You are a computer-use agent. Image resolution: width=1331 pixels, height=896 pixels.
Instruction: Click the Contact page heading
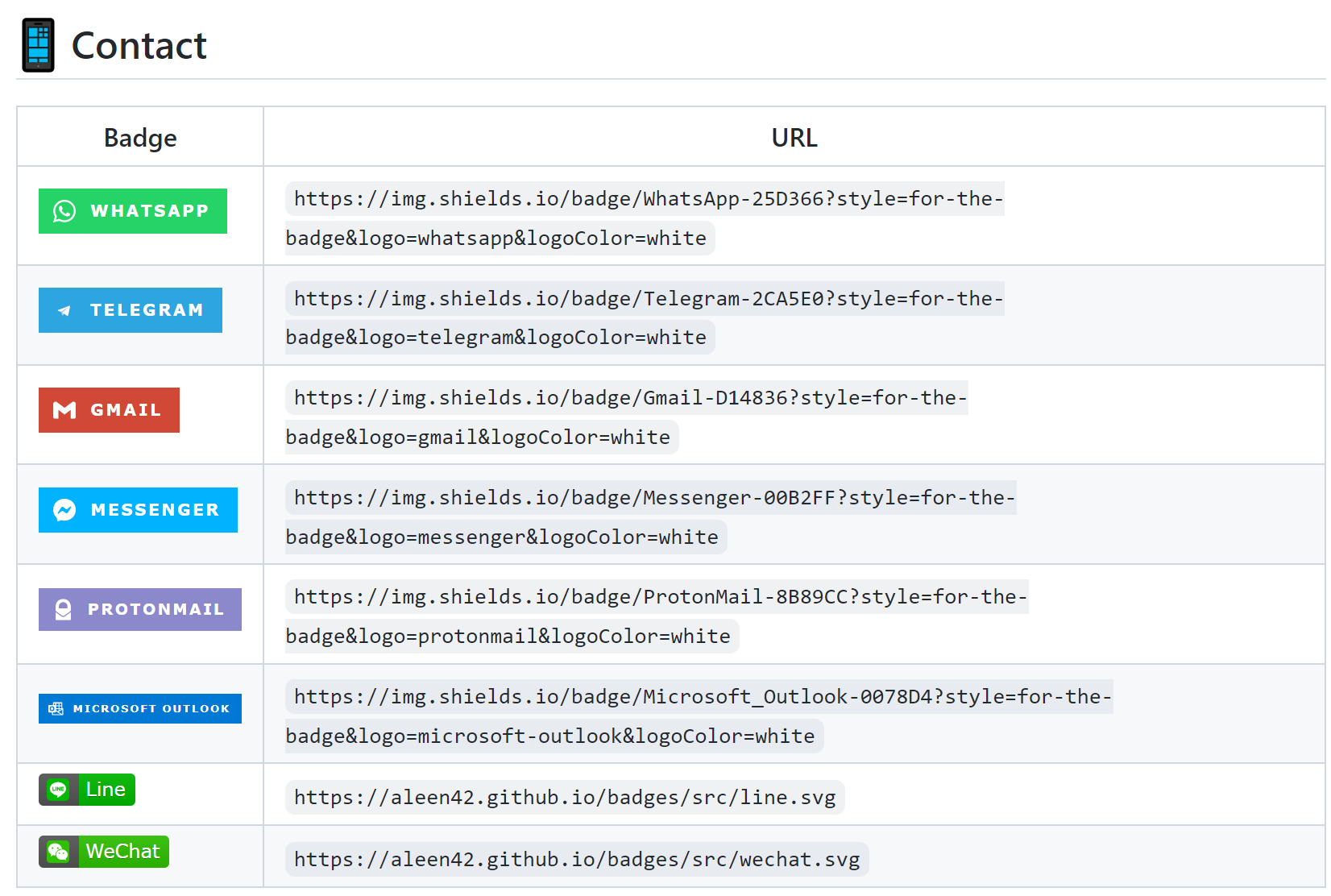coord(139,46)
